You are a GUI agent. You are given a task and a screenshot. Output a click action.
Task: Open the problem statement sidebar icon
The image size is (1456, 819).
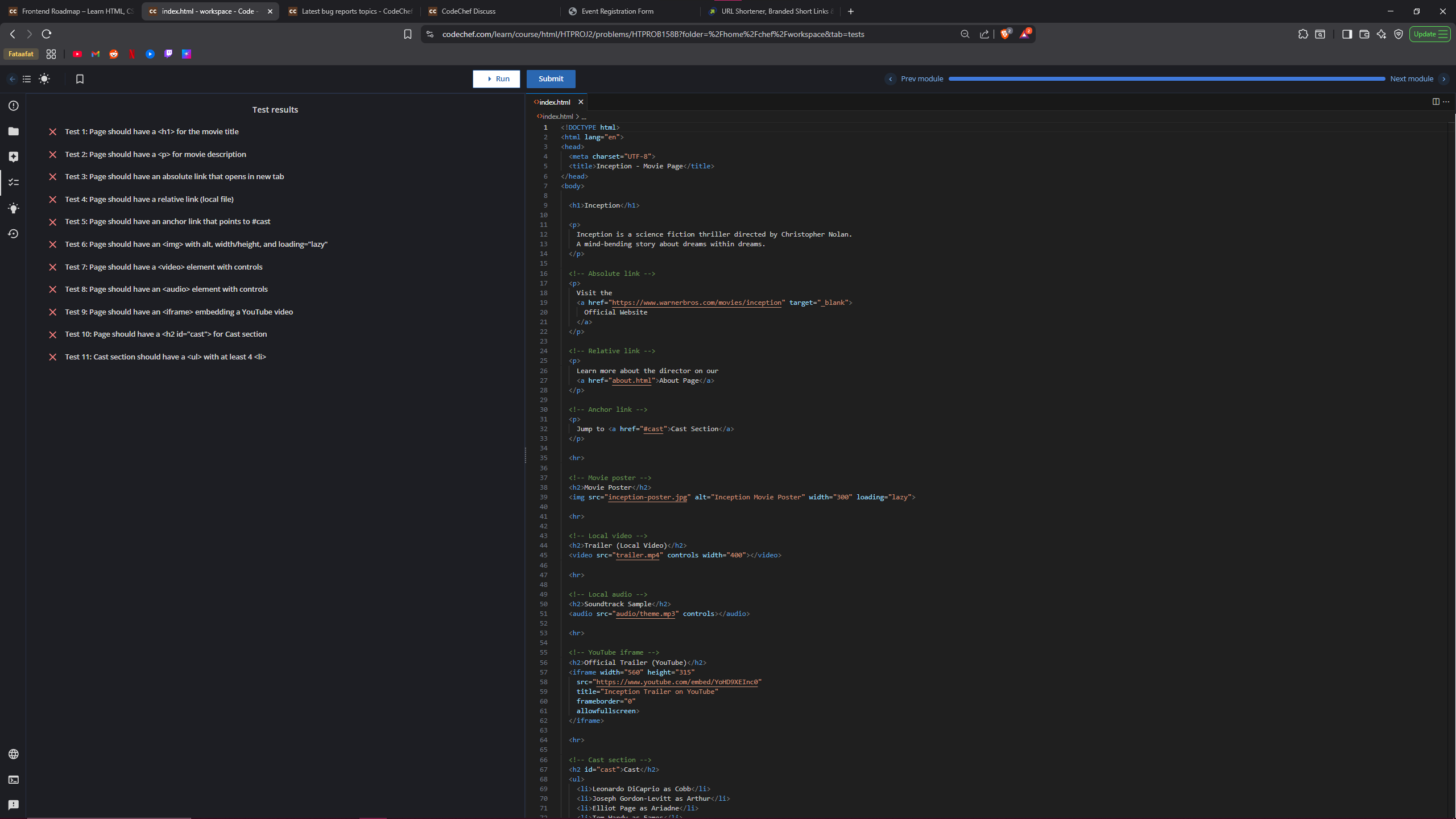coord(14,106)
